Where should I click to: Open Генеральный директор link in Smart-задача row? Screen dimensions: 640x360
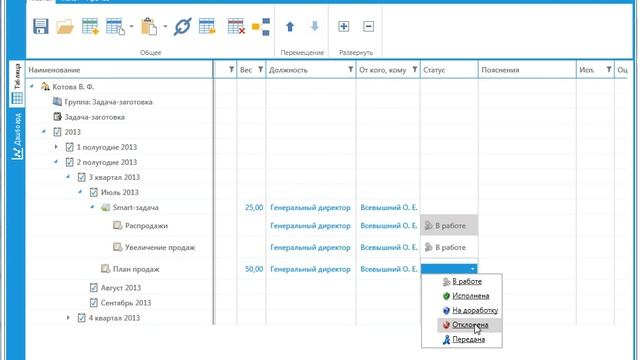point(310,207)
